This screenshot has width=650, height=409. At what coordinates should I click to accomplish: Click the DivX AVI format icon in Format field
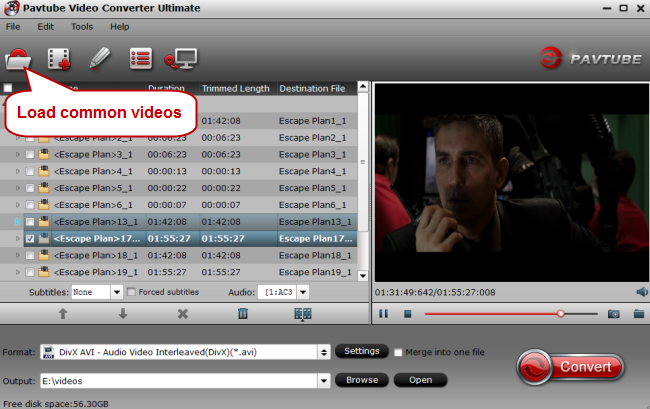(49, 352)
